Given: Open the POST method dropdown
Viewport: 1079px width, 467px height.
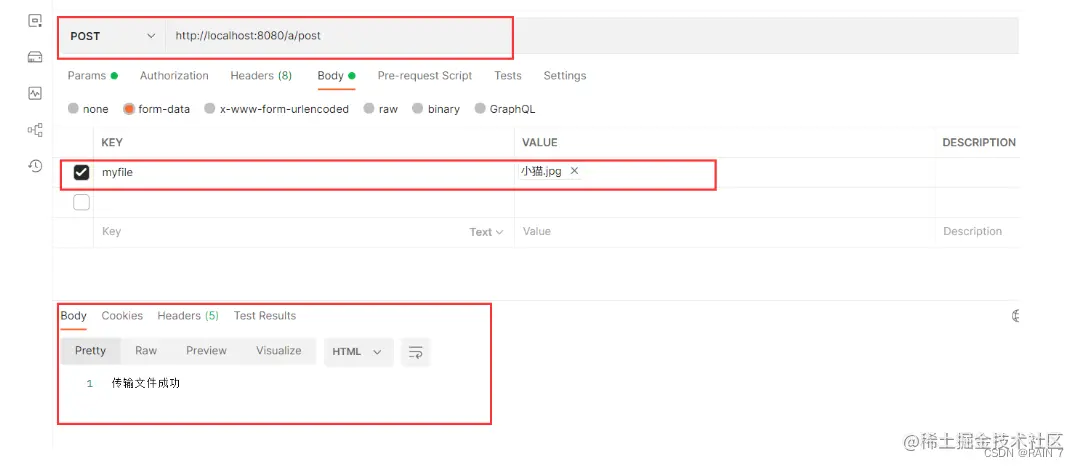Looking at the screenshot, I should click(113, 36).
